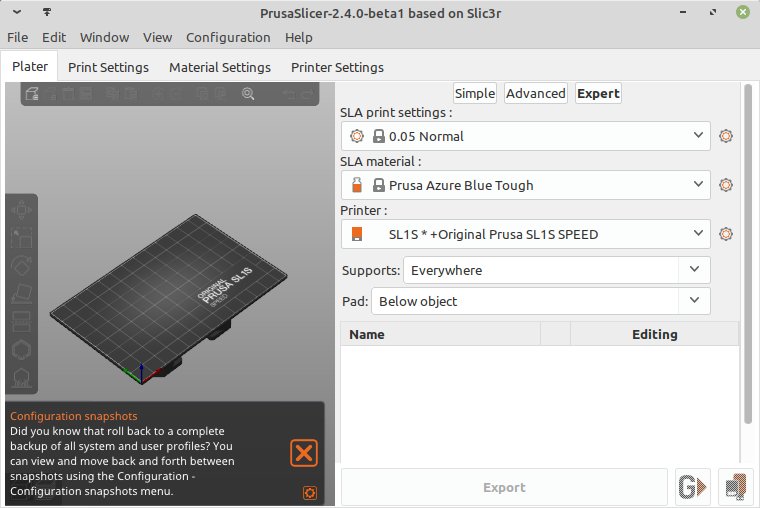Switch to the Plater tab
Screen dimensions: 760x508
30,66
